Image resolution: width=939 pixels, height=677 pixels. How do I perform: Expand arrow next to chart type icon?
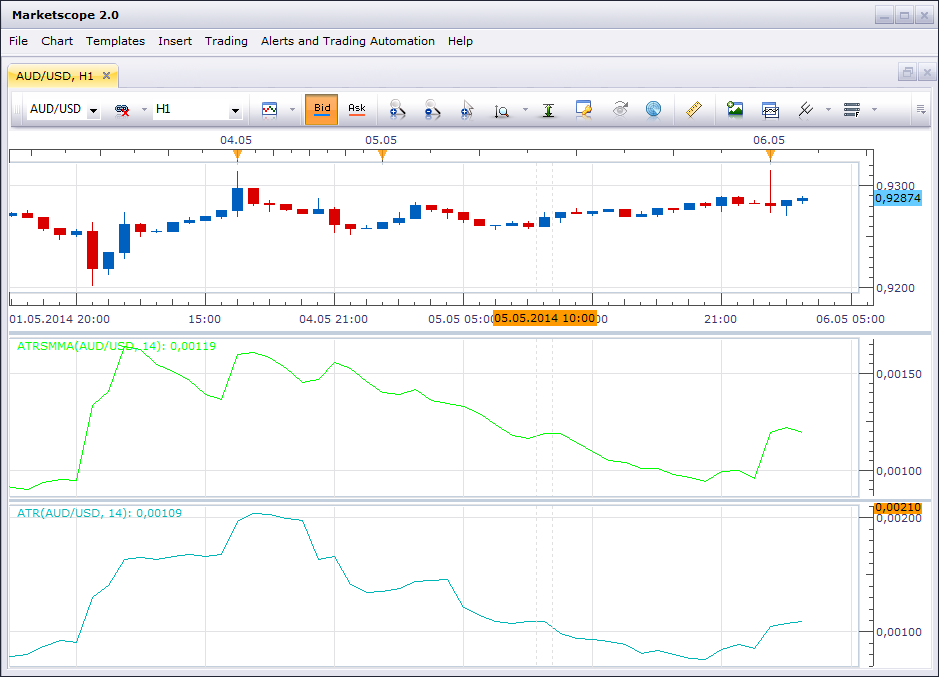[x=292, y=110]
